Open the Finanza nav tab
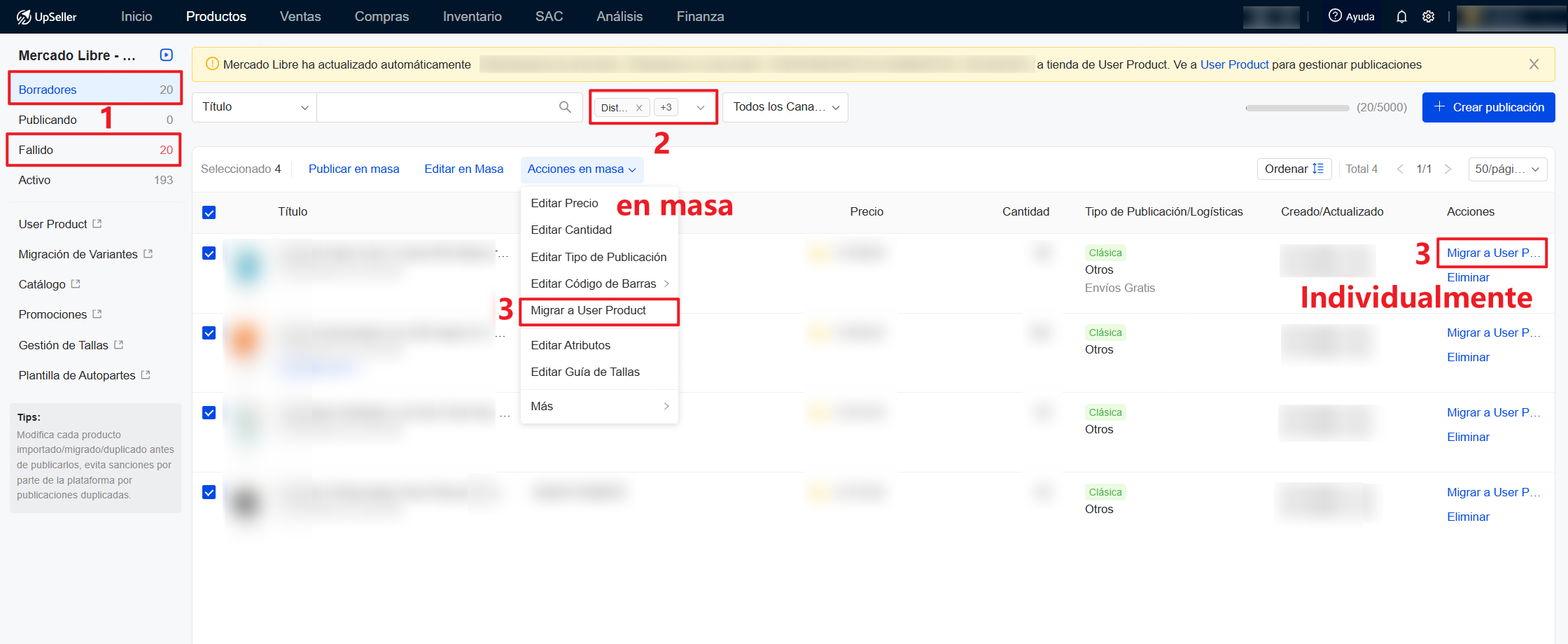This screenshot has height=644, width=1568. coord(700,17)
